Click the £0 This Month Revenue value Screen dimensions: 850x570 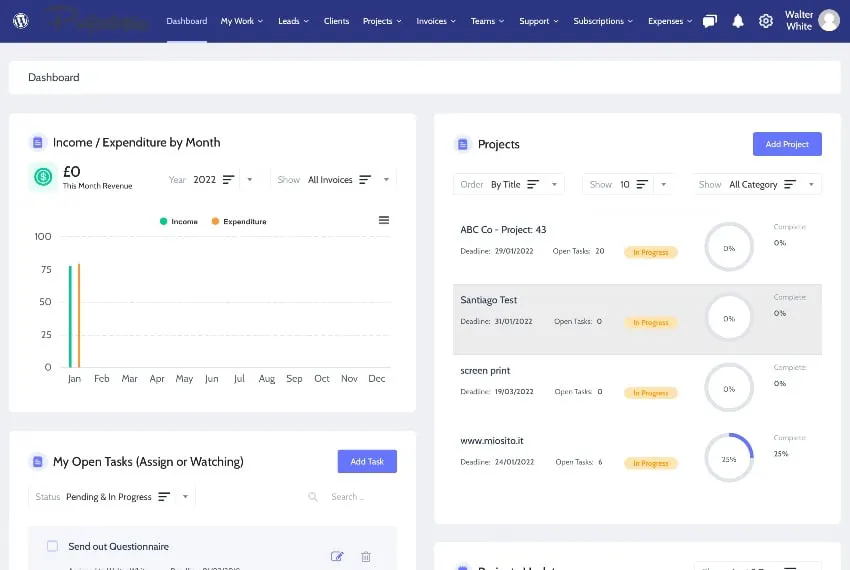(72, 172)
